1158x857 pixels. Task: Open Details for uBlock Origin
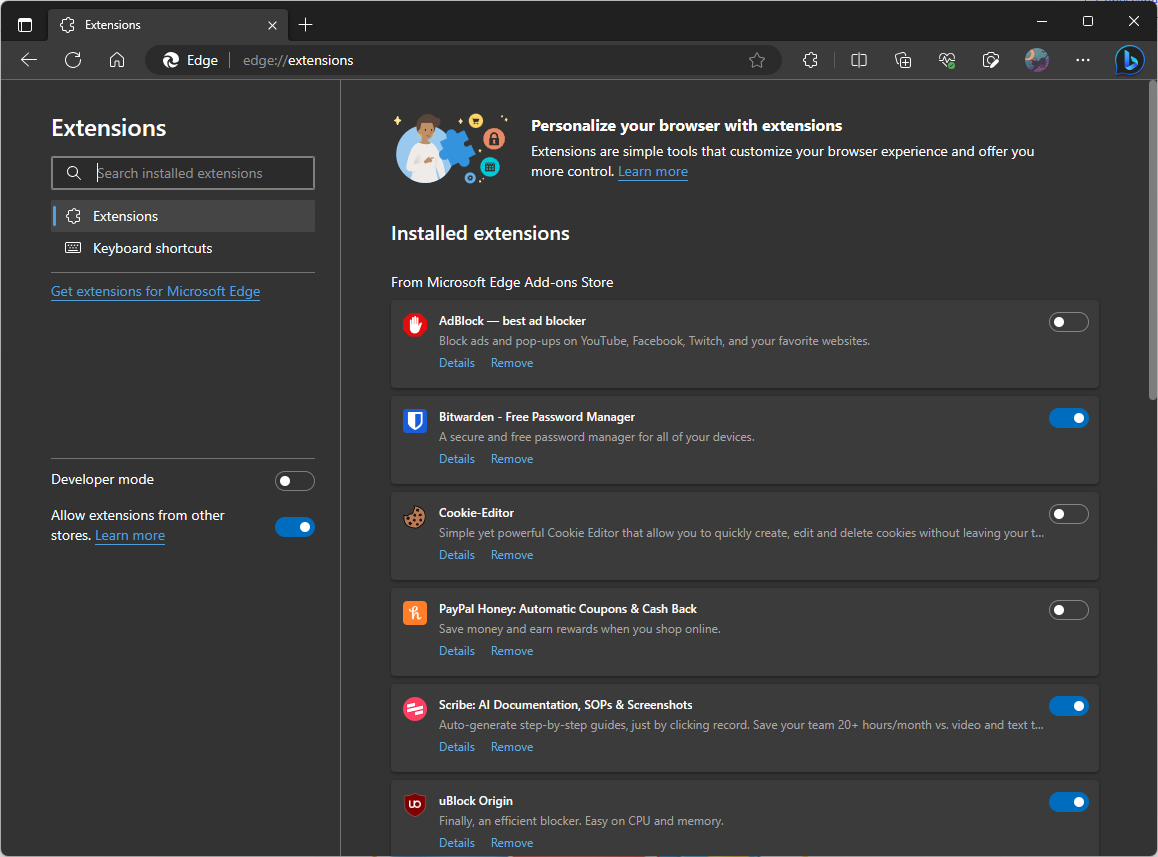click(457, 843)
